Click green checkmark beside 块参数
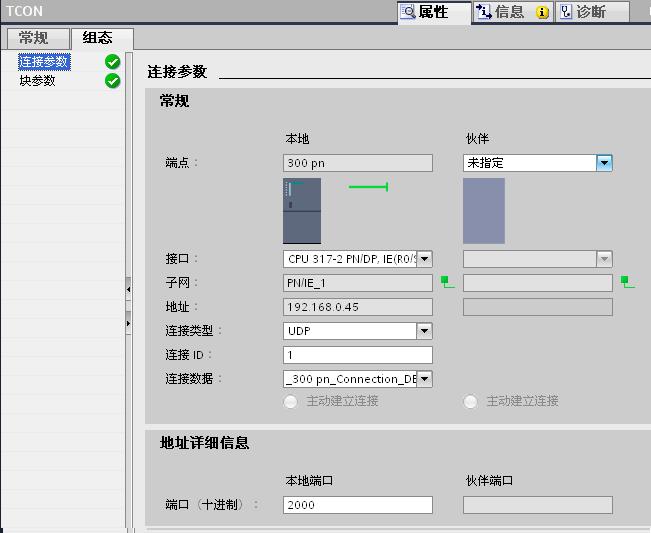The width and height of the screenshot is (651, 533). click(113, 81)
